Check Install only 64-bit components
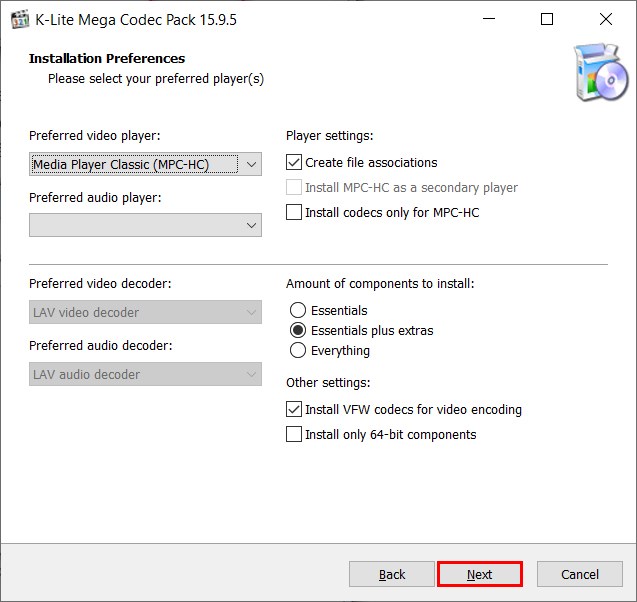The height and width of the screenshot is (602, 637). tap(294, 434)
